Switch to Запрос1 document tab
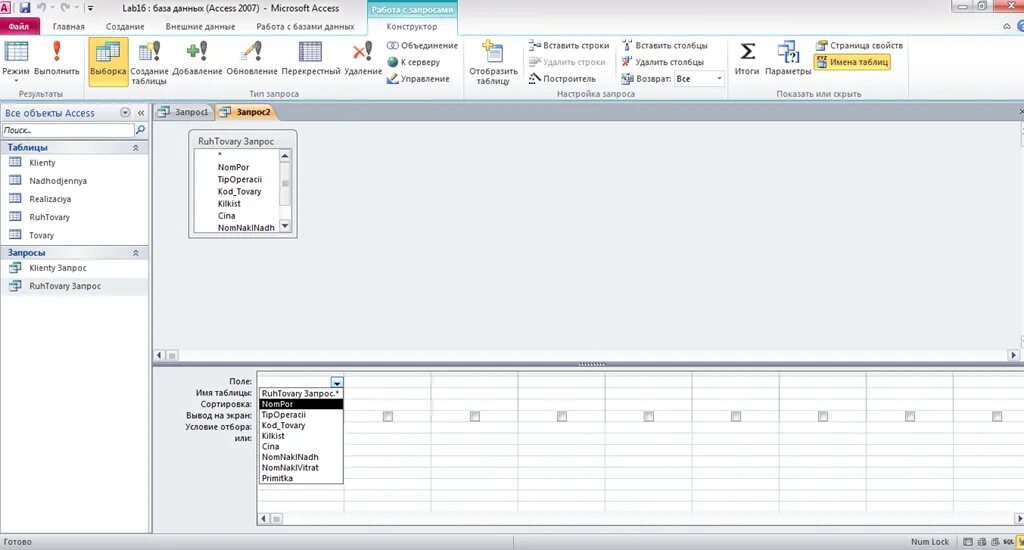This screenshot has width=1024, height=550. (184, 112)
